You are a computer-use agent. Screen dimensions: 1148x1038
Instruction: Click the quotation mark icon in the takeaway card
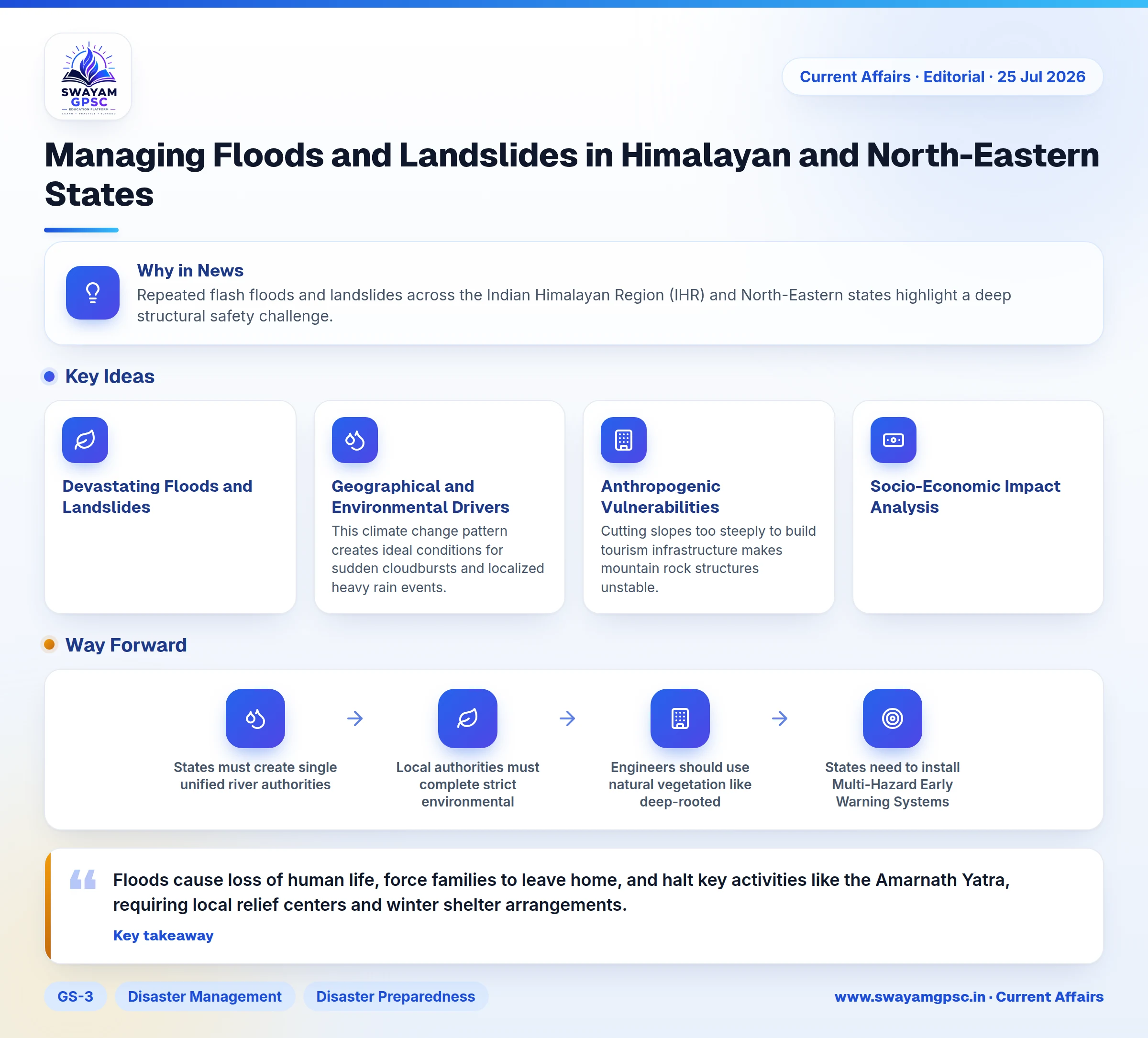[83, 880]
